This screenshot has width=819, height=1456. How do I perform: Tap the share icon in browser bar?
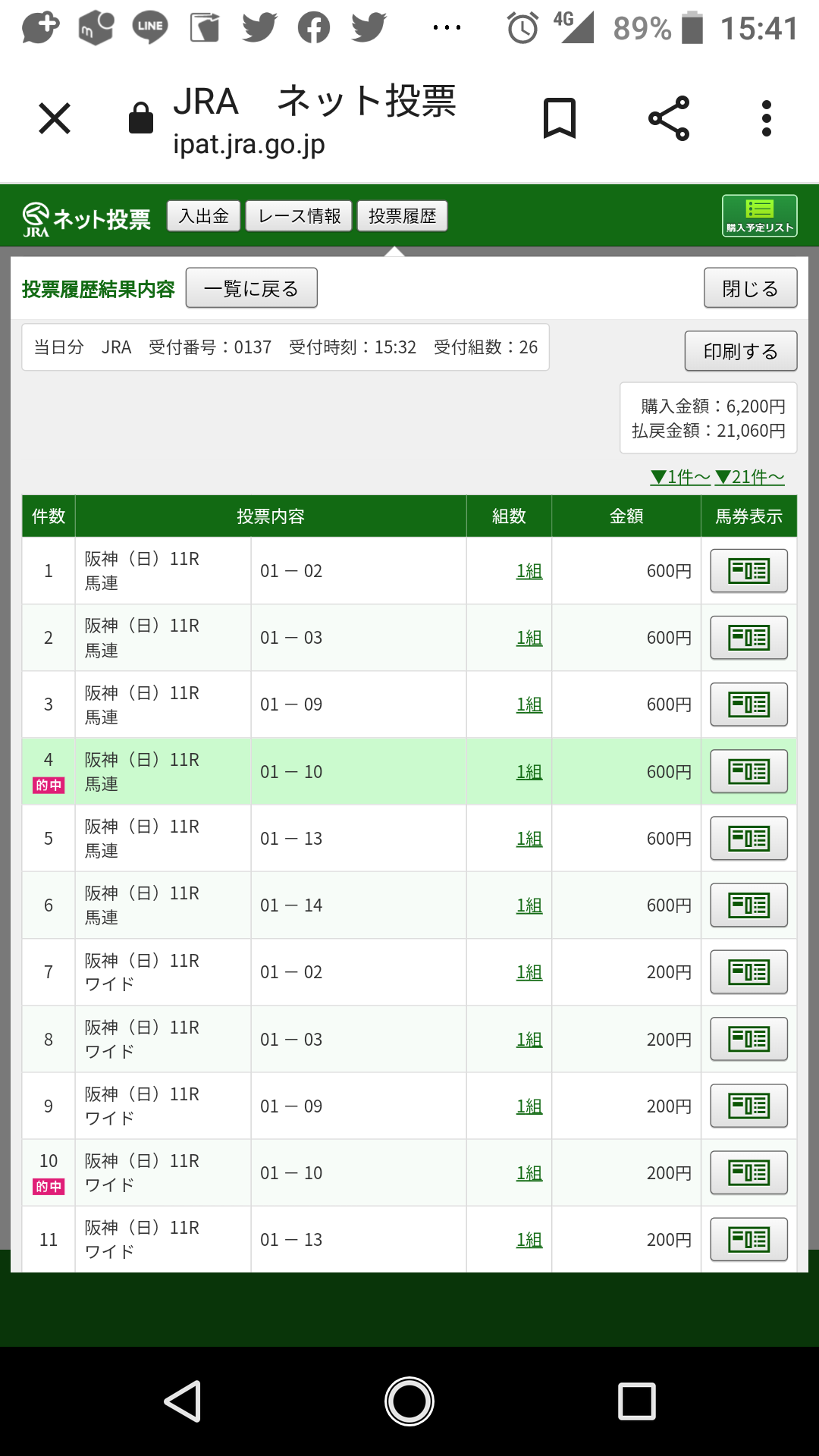[x=669, y=118]
